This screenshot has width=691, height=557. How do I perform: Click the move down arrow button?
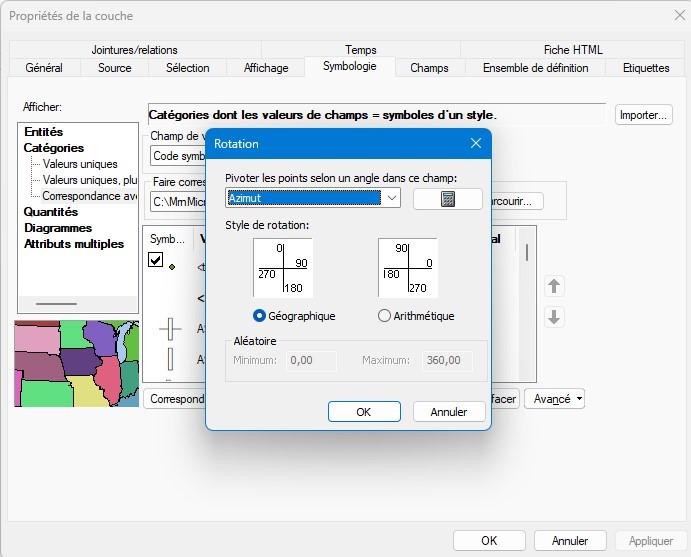(554, 317)
